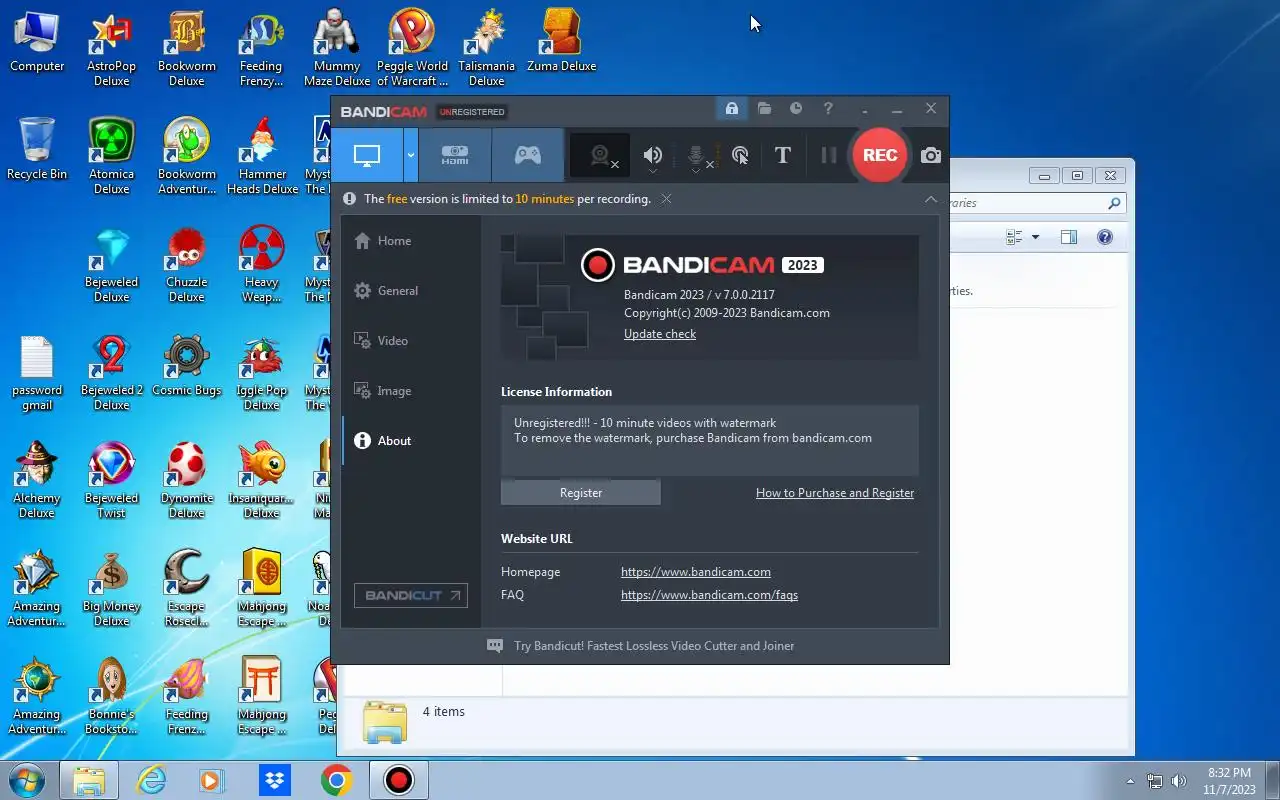Open the bandicam.com/faqs link
This screenshot has height=800, width=1280.
pyautogui.click(x=709, y=595)
